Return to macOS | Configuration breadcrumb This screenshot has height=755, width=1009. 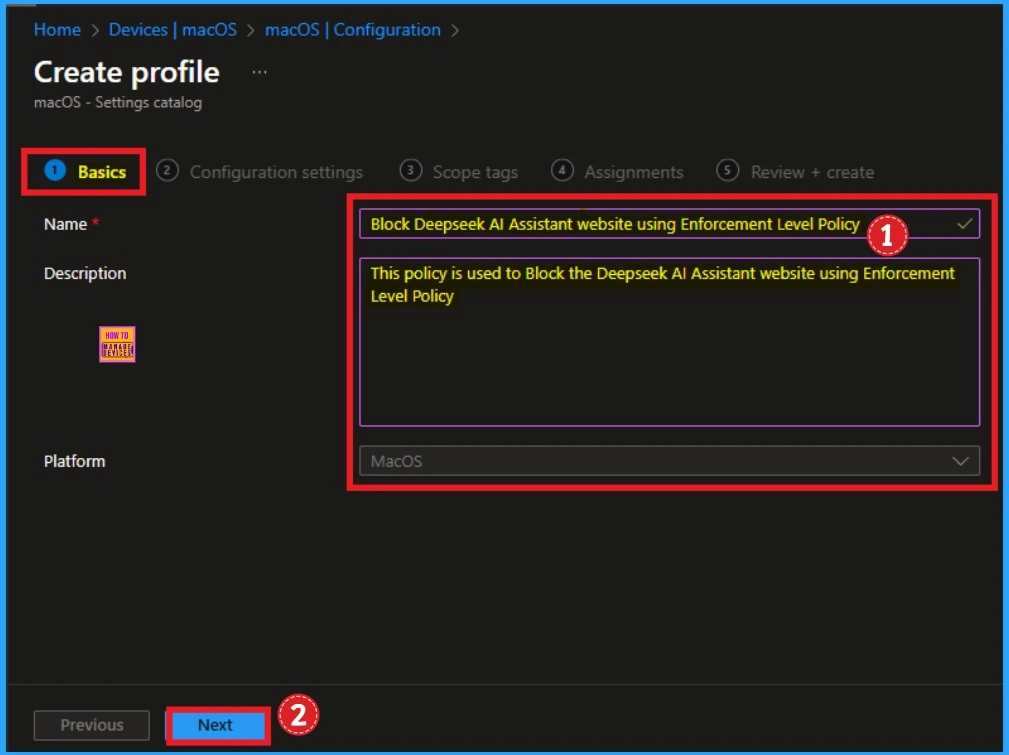click(x=352, y=30)
